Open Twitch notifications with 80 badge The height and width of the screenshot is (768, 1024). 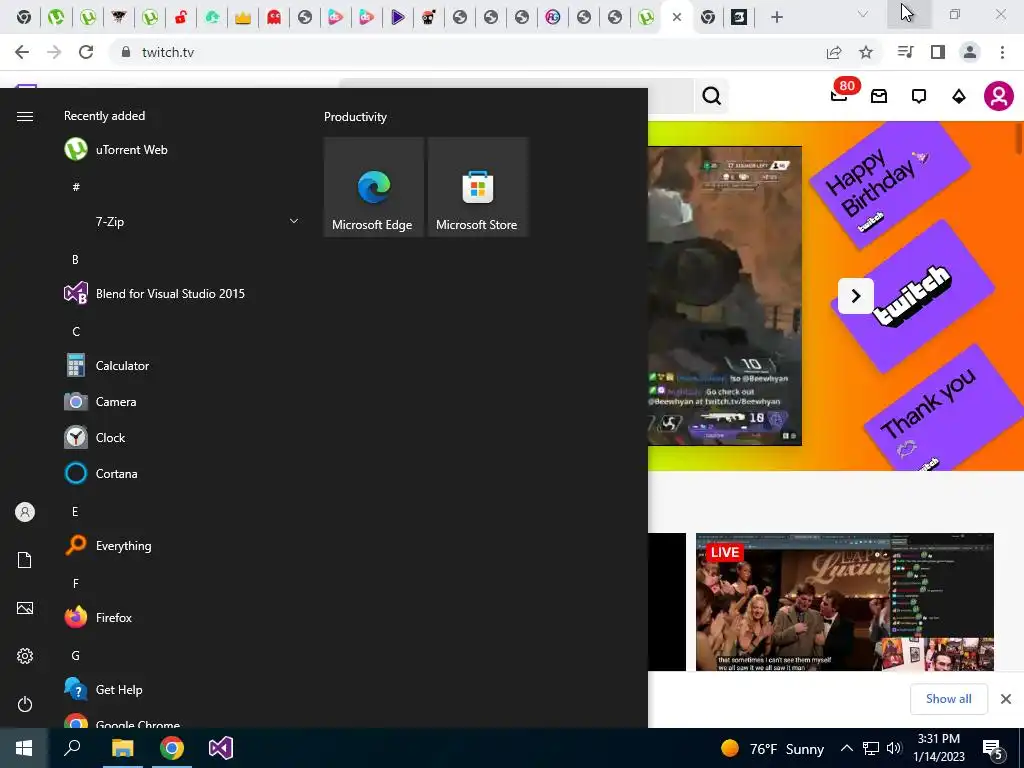click(840, 95)
